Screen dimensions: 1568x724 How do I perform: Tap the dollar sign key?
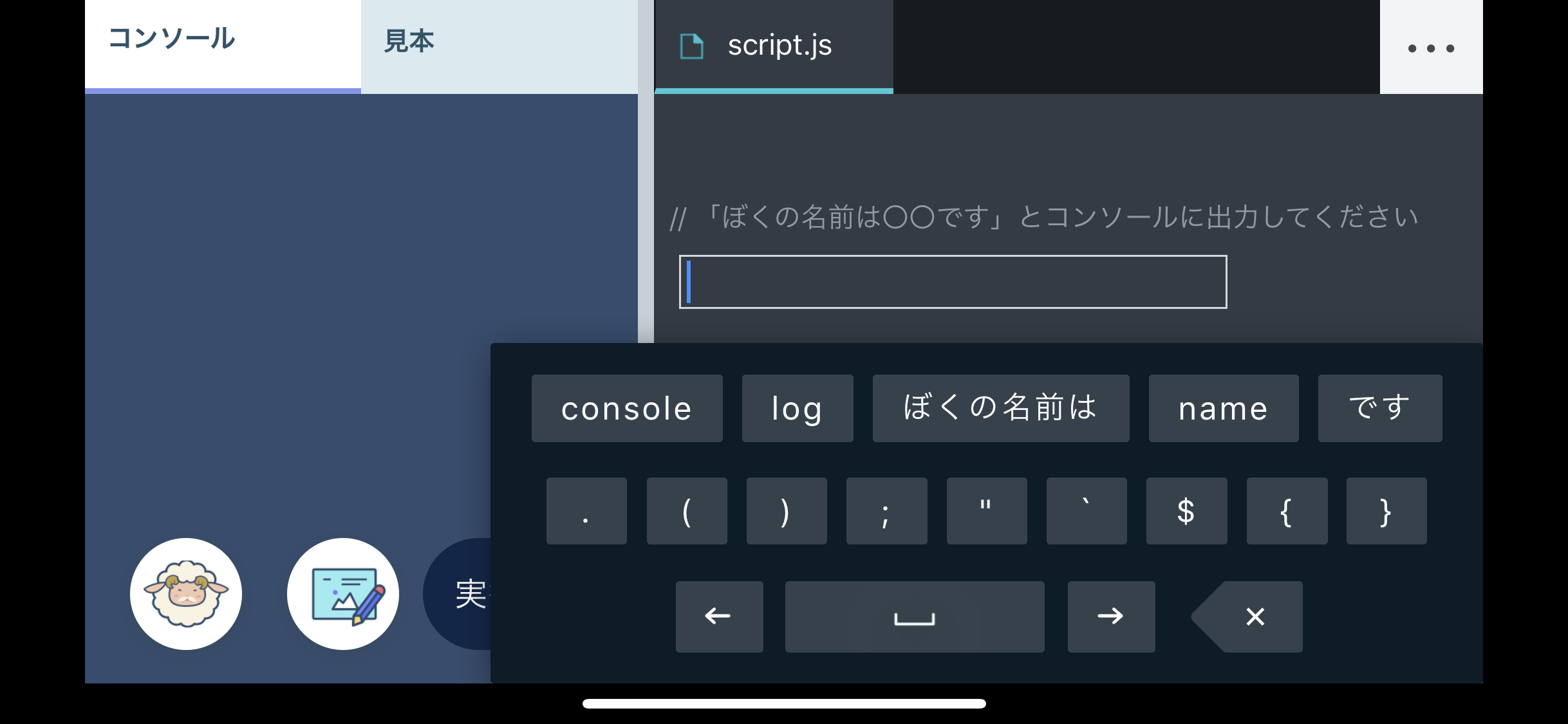pos(1186,511)
